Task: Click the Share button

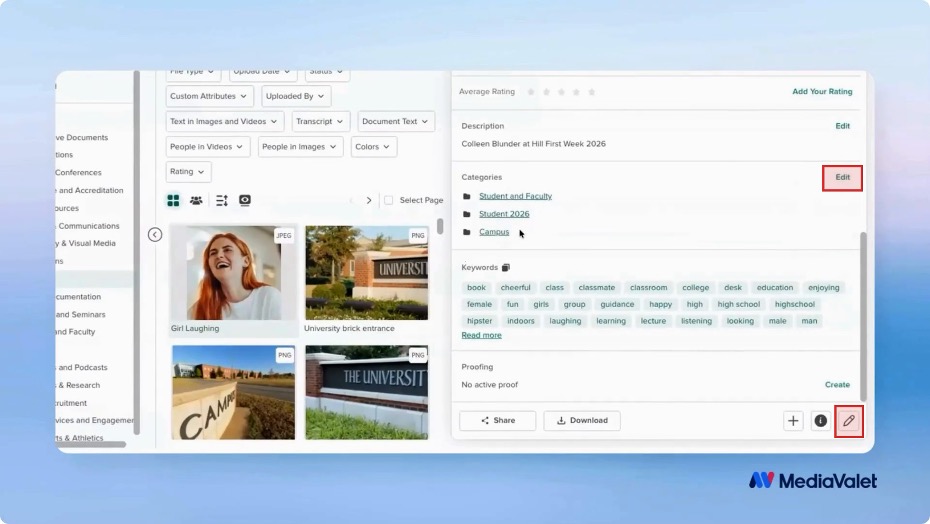Action: [x=498, y=421]
